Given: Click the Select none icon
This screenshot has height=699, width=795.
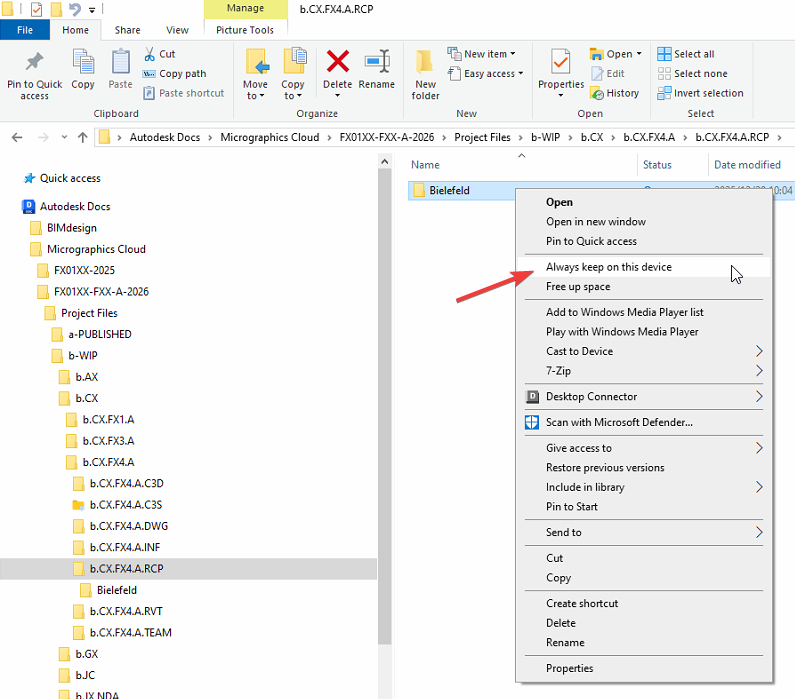Looking at the screenshot, I should point(664,73).
